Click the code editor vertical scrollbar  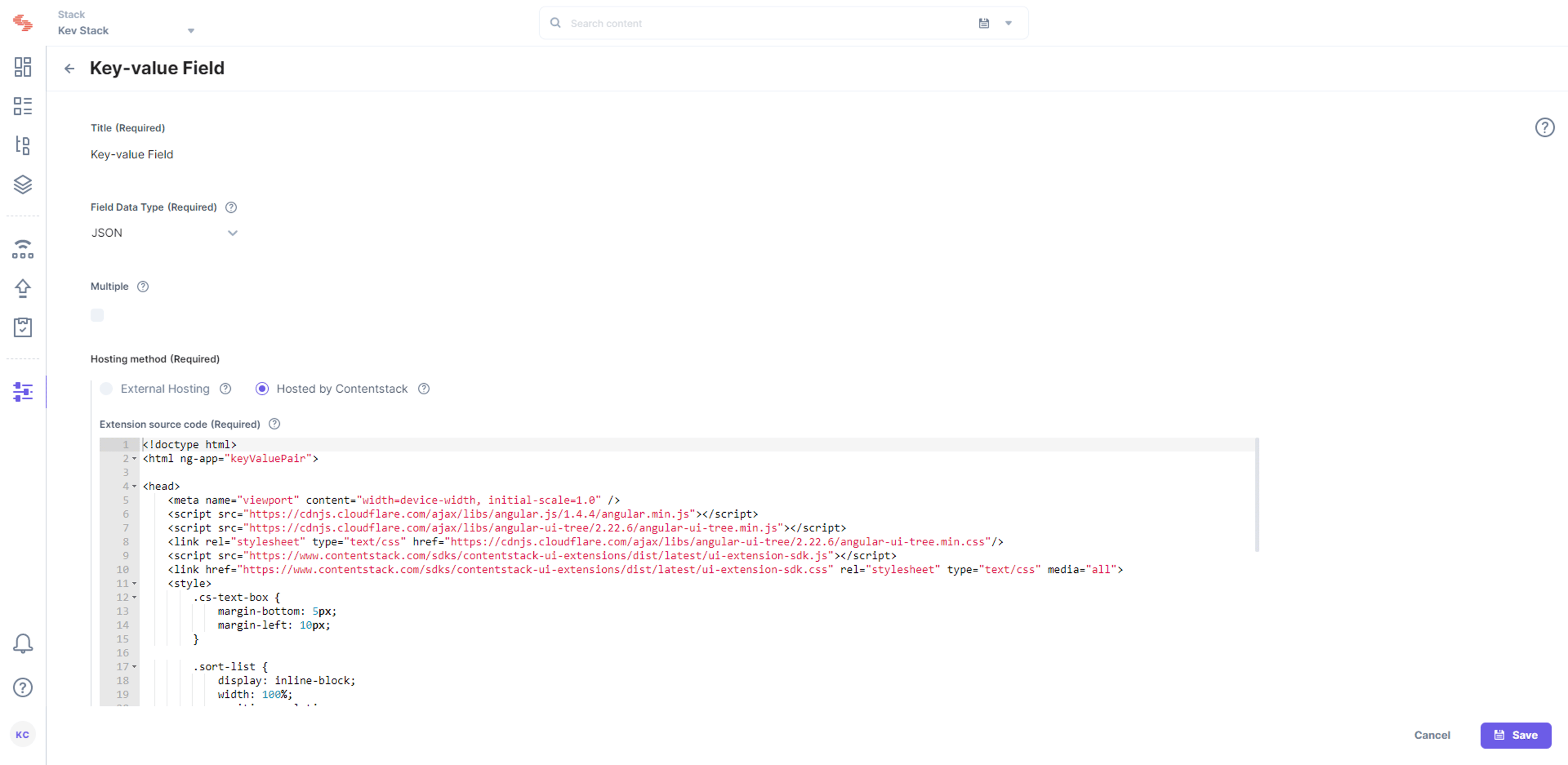[x=1256, y=495]
